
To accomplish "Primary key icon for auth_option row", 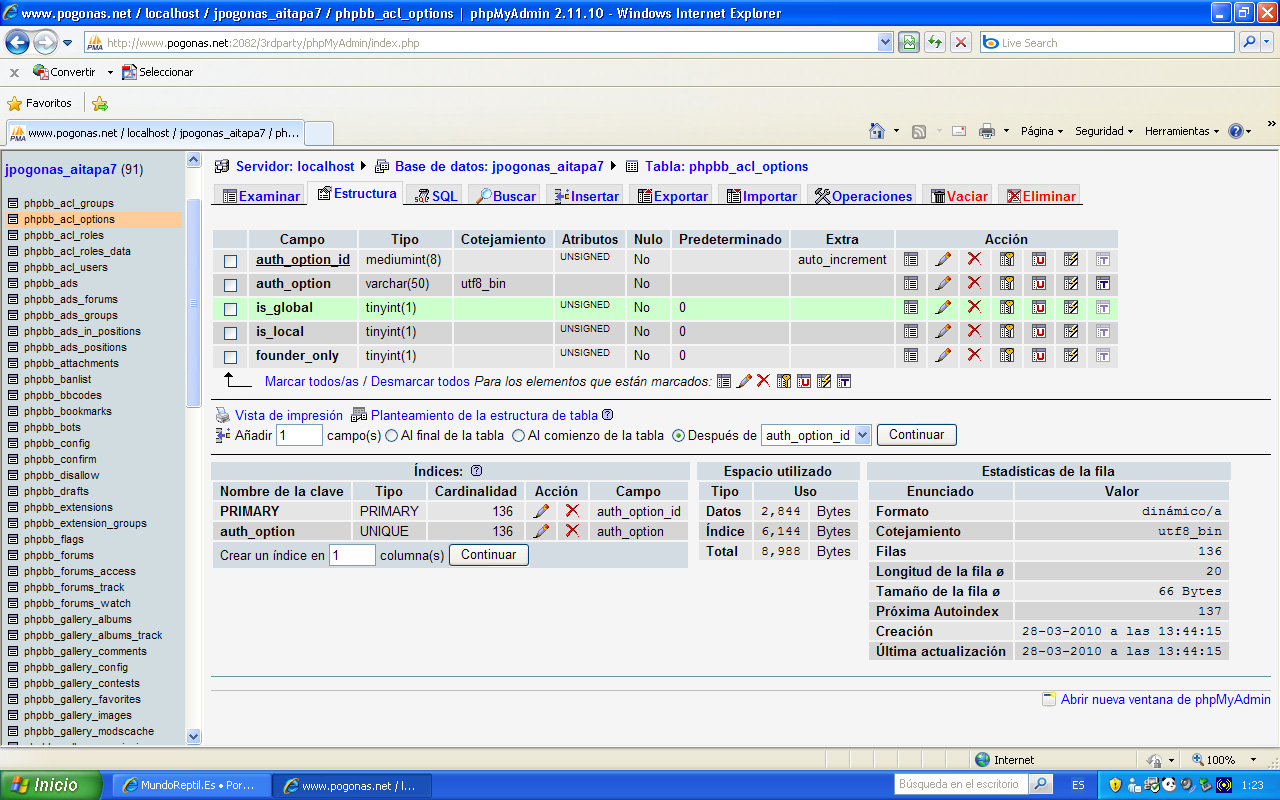I will coord(1007,283).
